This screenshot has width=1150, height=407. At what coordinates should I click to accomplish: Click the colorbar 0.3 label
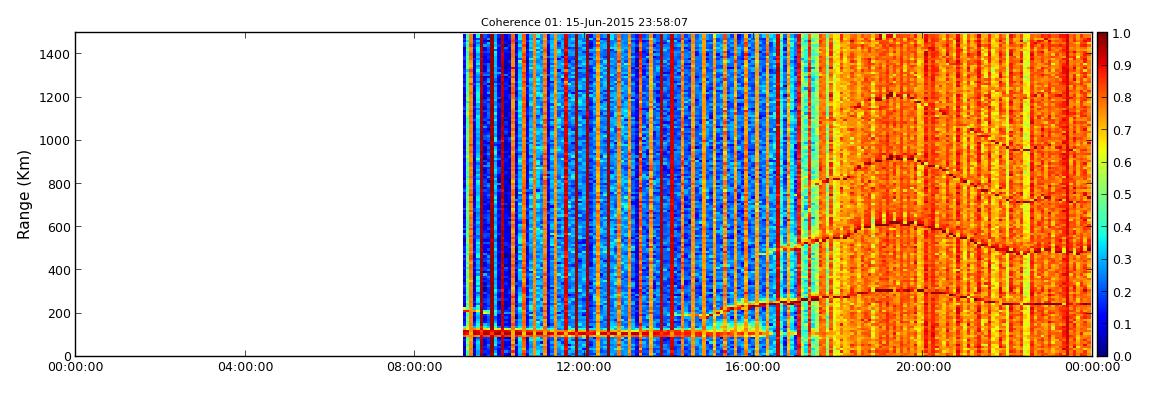tap(1122, 260)
